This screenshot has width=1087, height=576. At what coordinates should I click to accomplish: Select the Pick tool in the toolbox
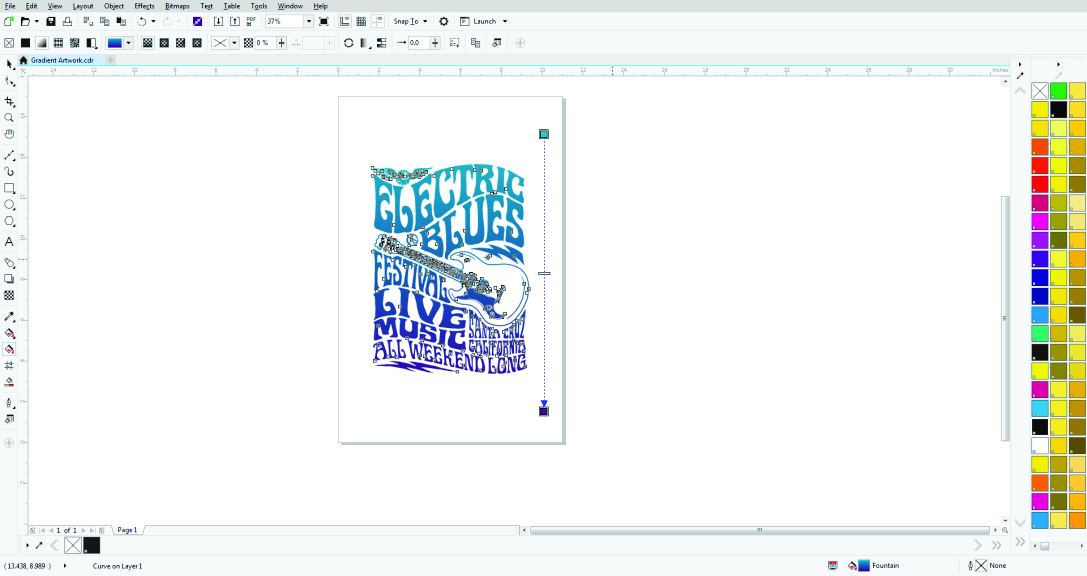tap(9, 64)
